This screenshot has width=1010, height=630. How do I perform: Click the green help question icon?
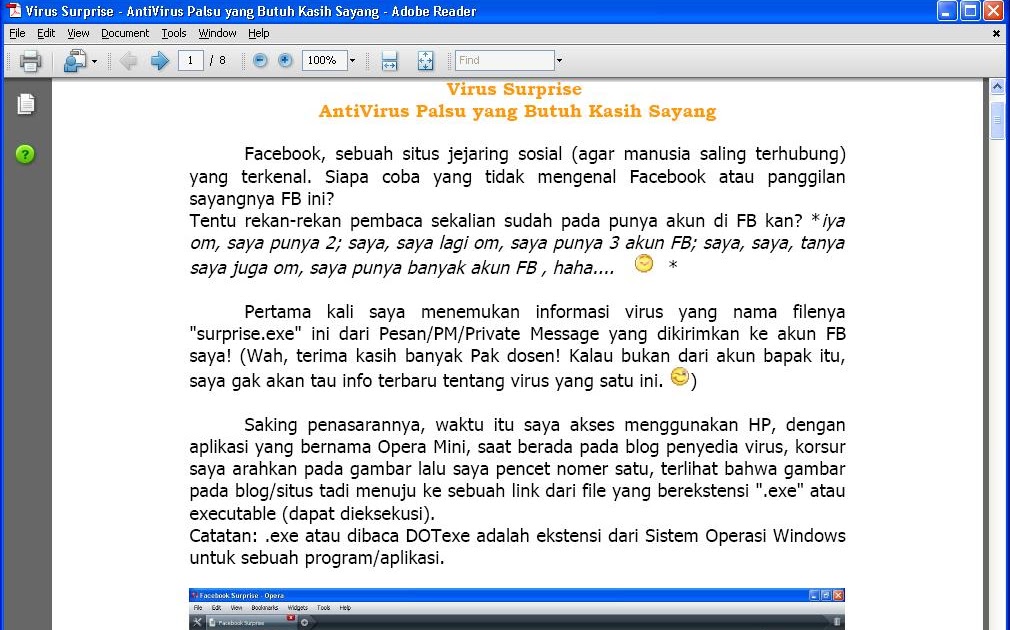point(25,155)
